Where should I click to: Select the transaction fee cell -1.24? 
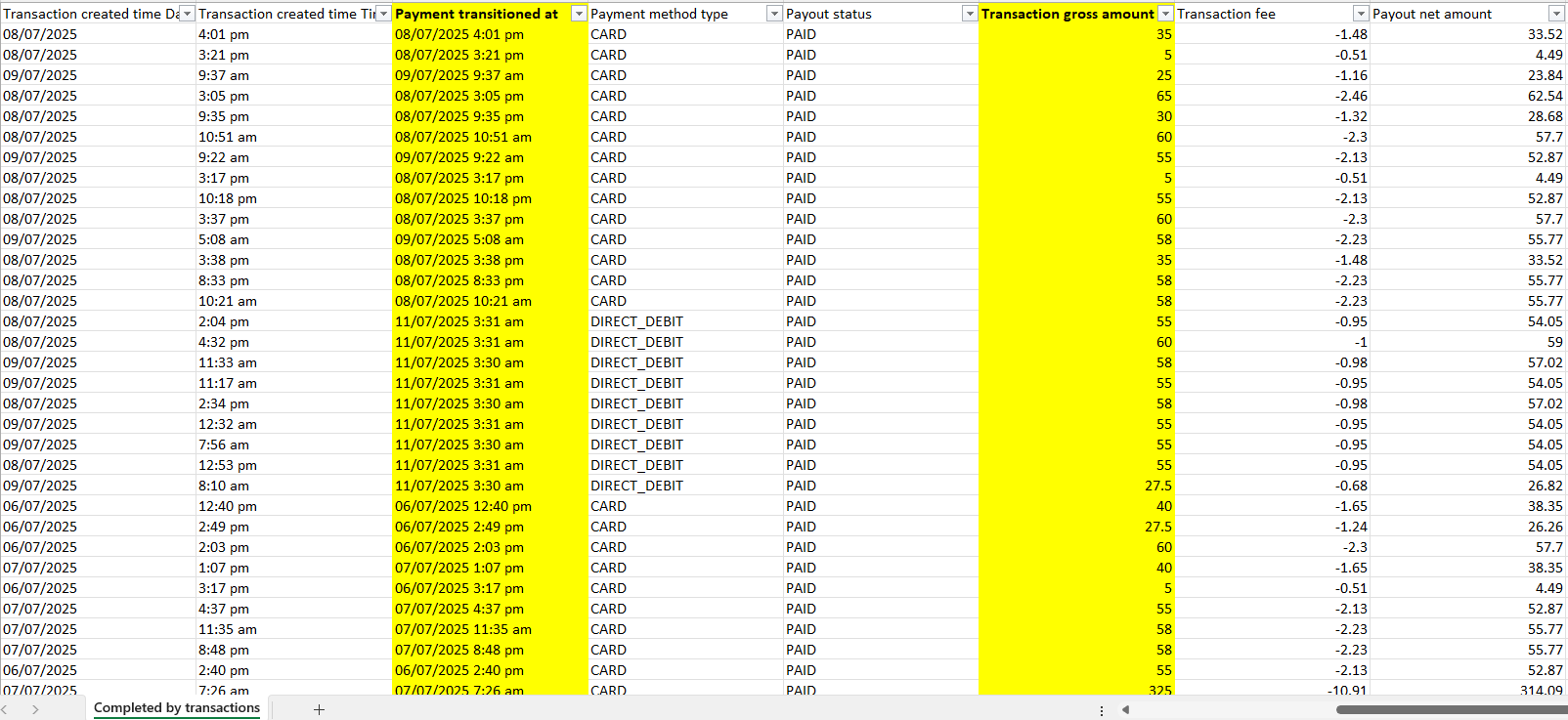(1272, 527)
